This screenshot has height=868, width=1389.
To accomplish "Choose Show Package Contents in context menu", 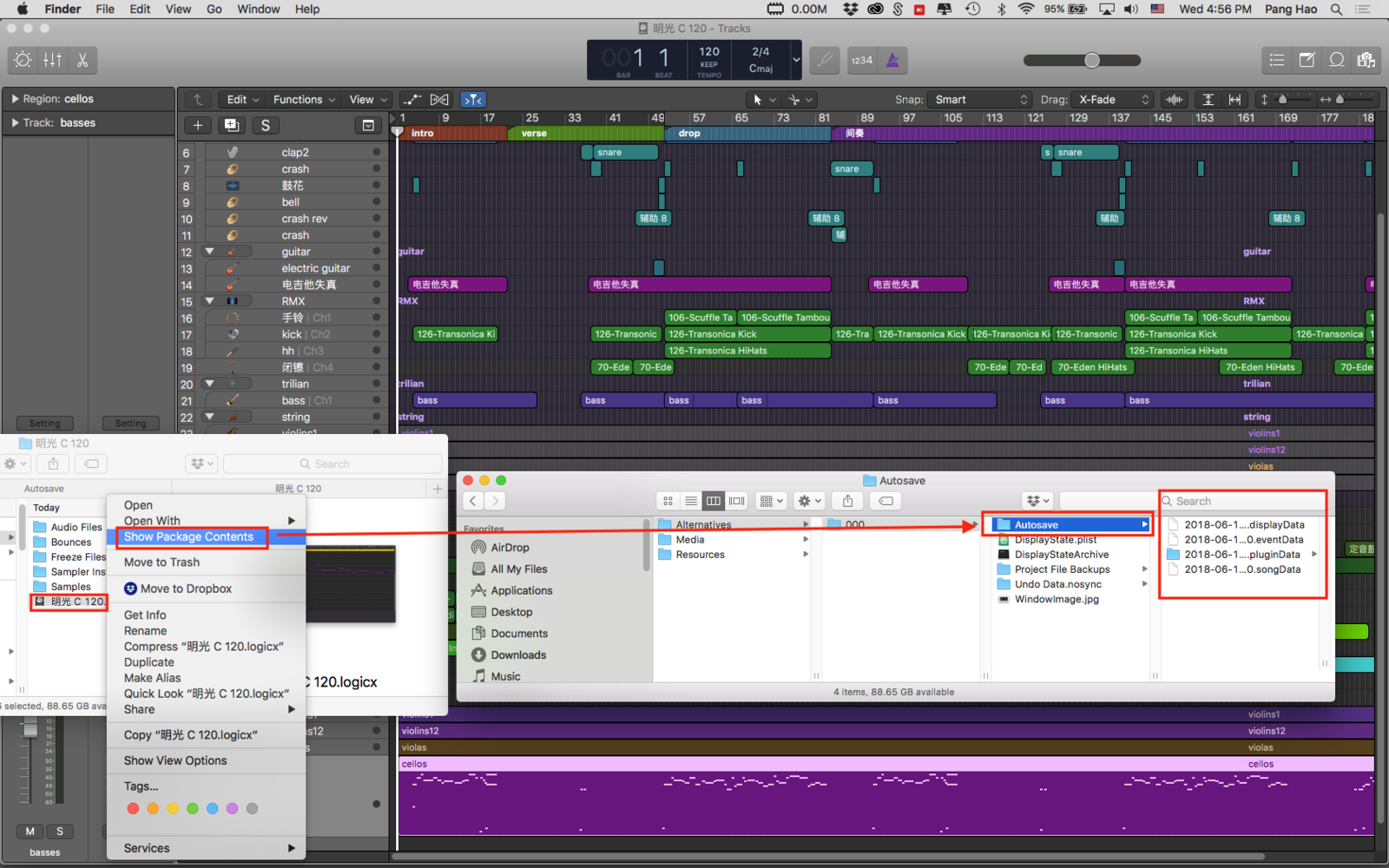I will pyautogui.click(x=188, y=536).
